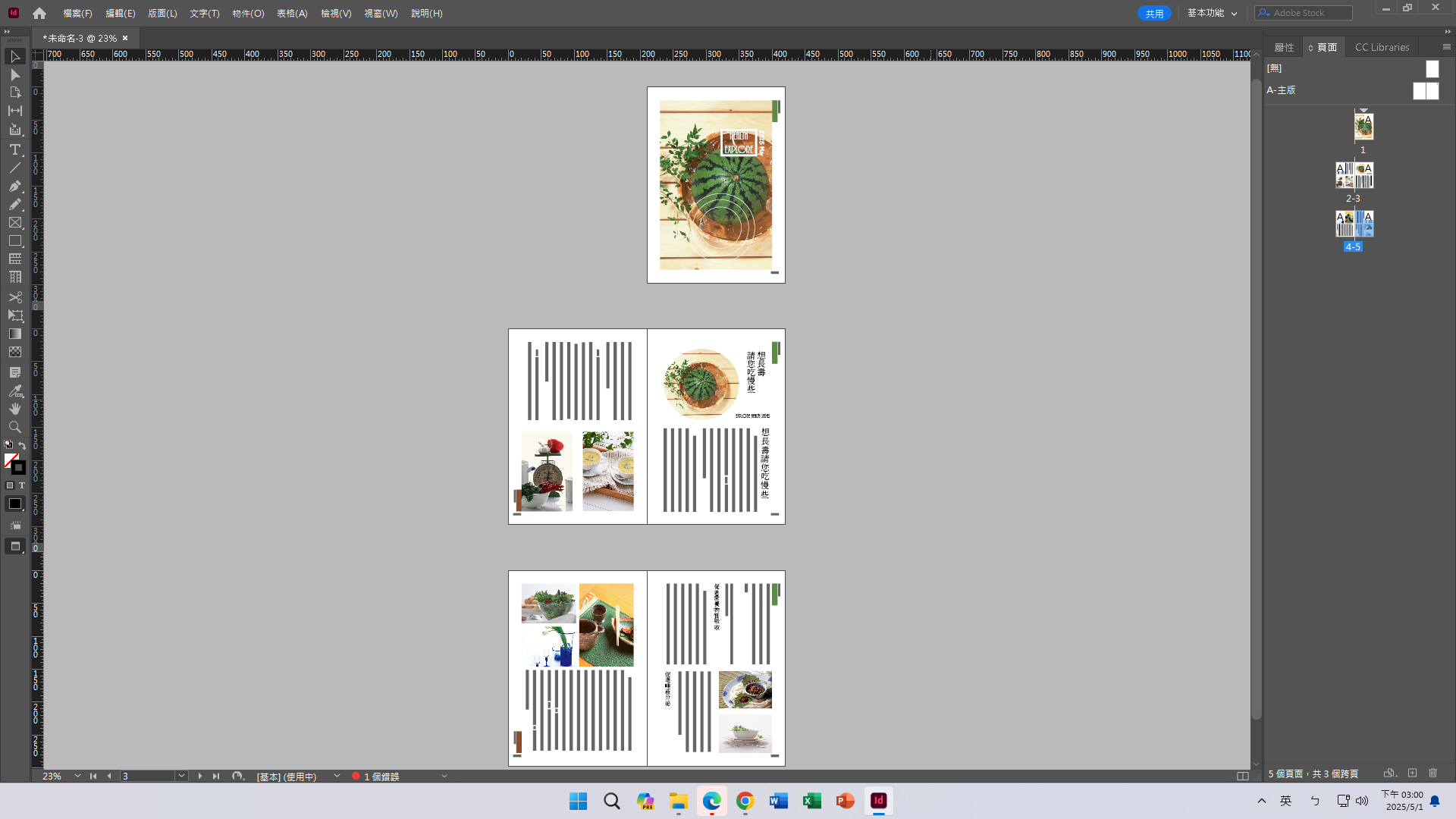Screen dimensions: 1456x819
Task: Select the Selection tool
Action: pos(15,57)
